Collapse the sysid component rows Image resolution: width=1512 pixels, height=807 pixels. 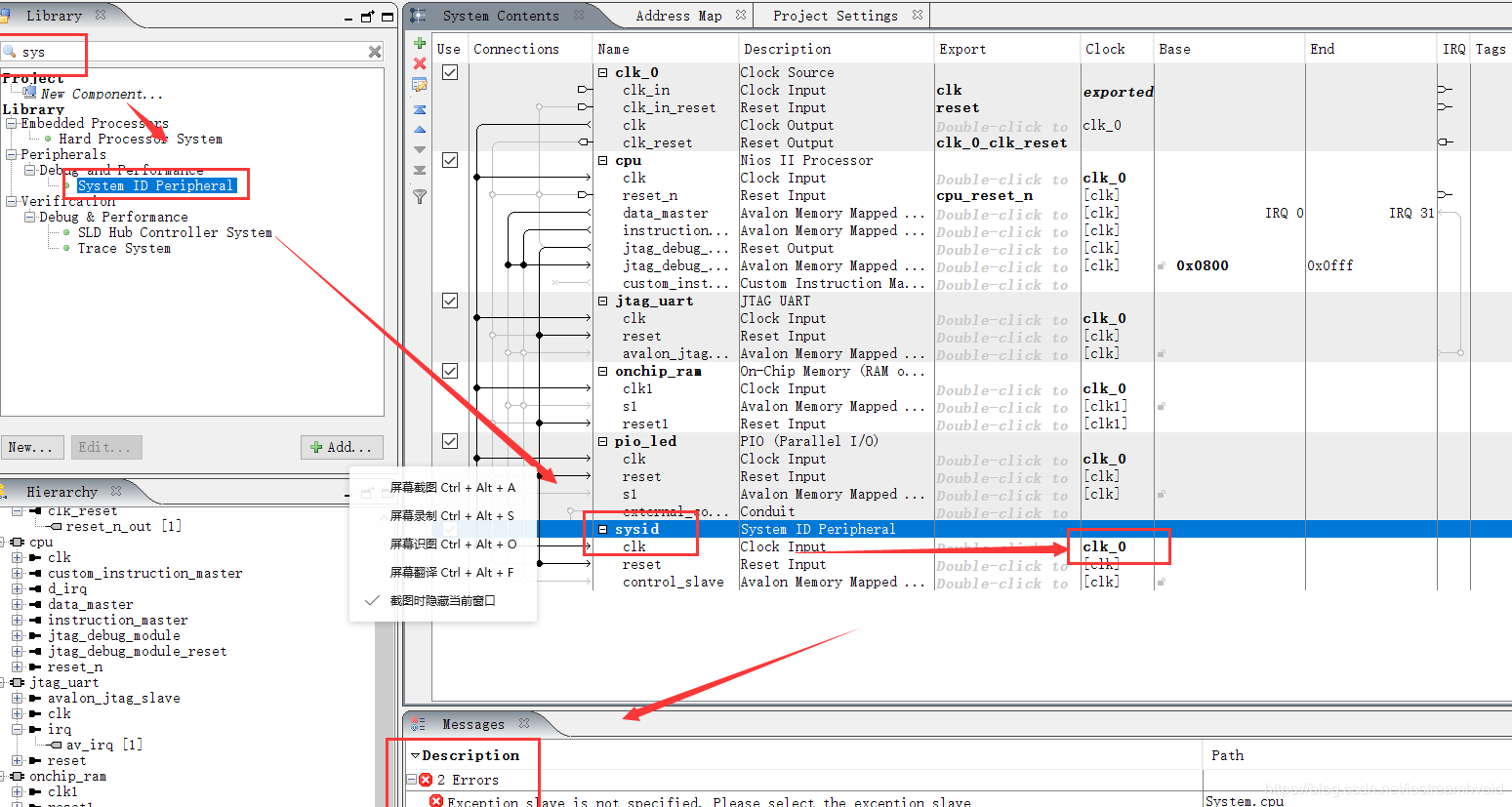pos(603,529)
